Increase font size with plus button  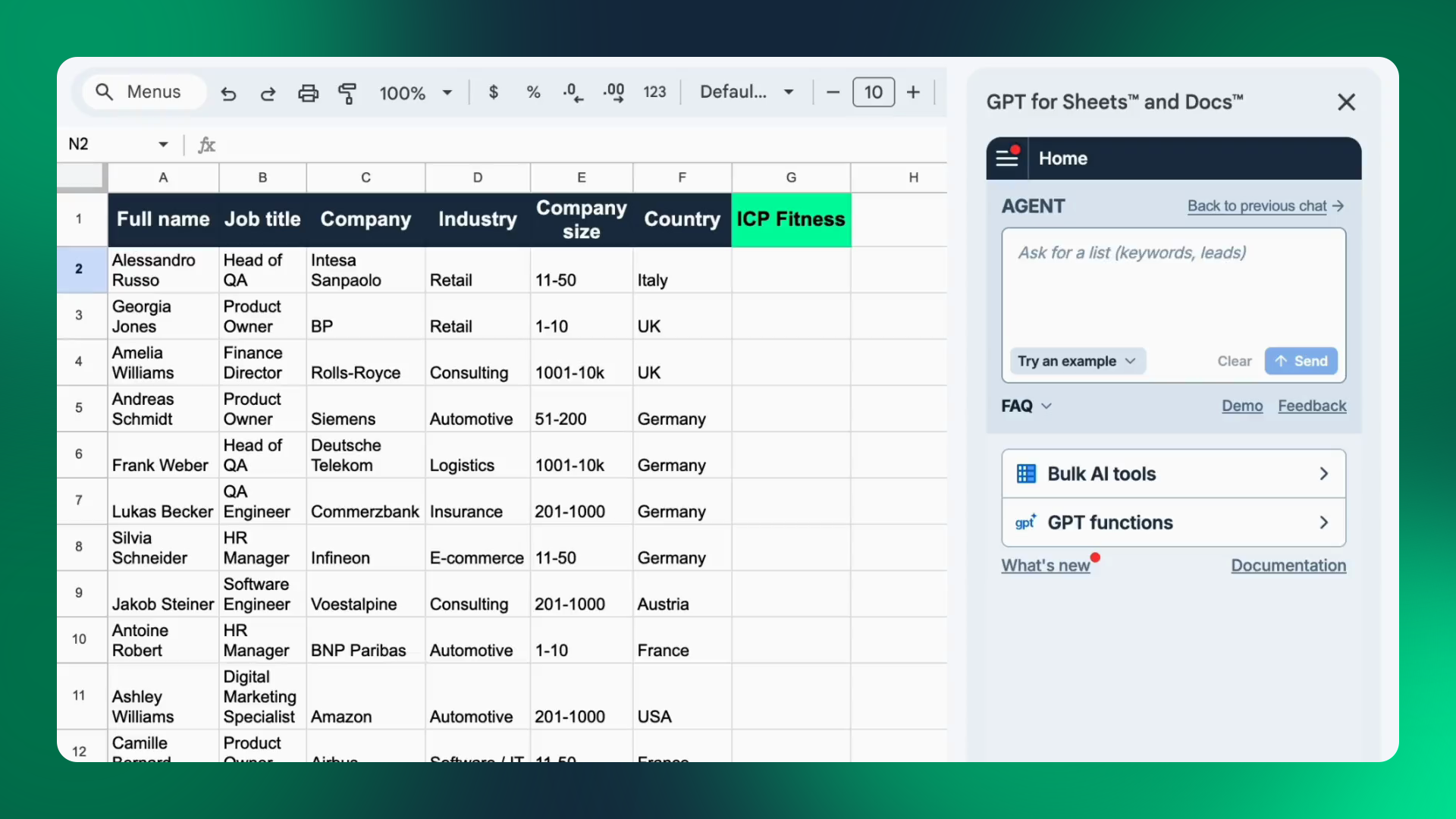913,93
